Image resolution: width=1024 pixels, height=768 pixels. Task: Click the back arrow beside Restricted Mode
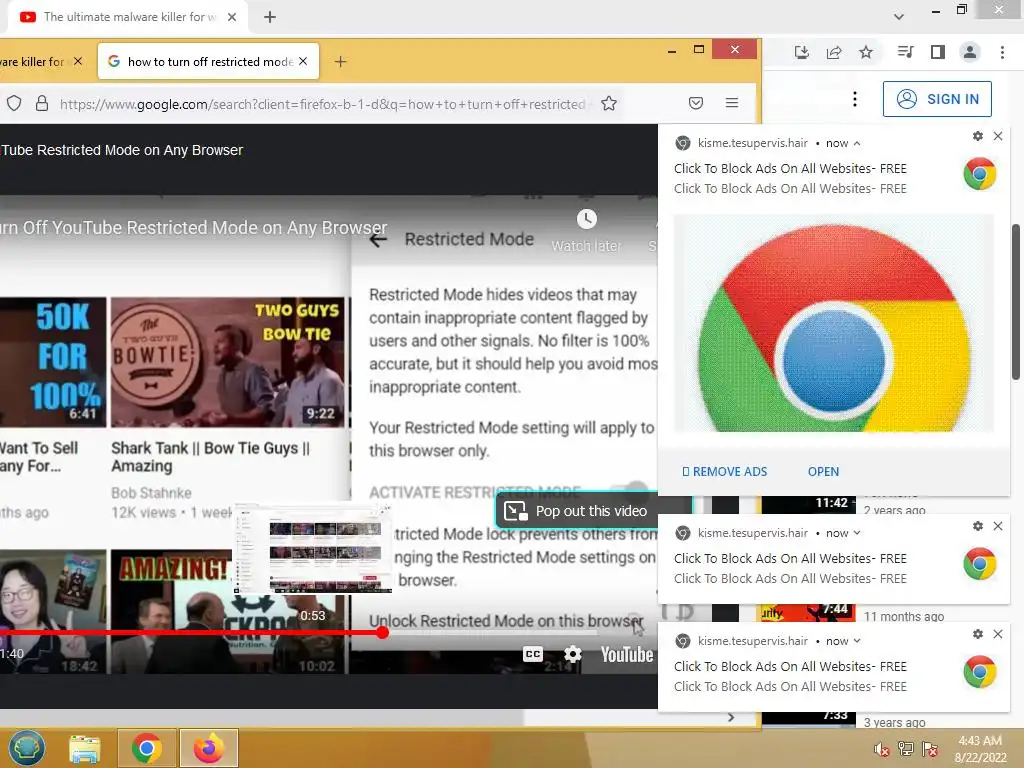point(378,240)
